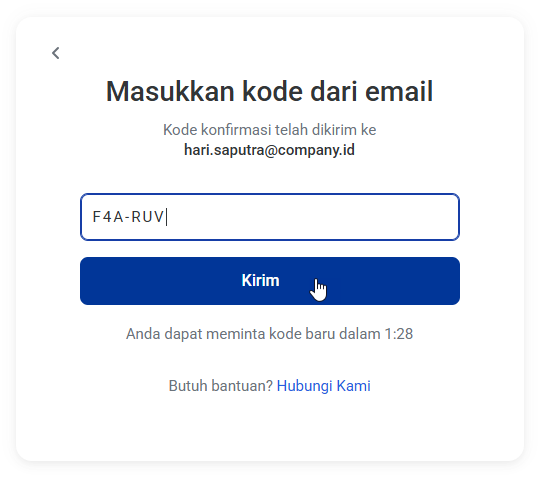Image resolution: width=539 pixels, height=479 pixels.
Task: Click the Kode konfirmasi telah dikirim ke text
Action: pyautogui.click(x=270, y=130)
